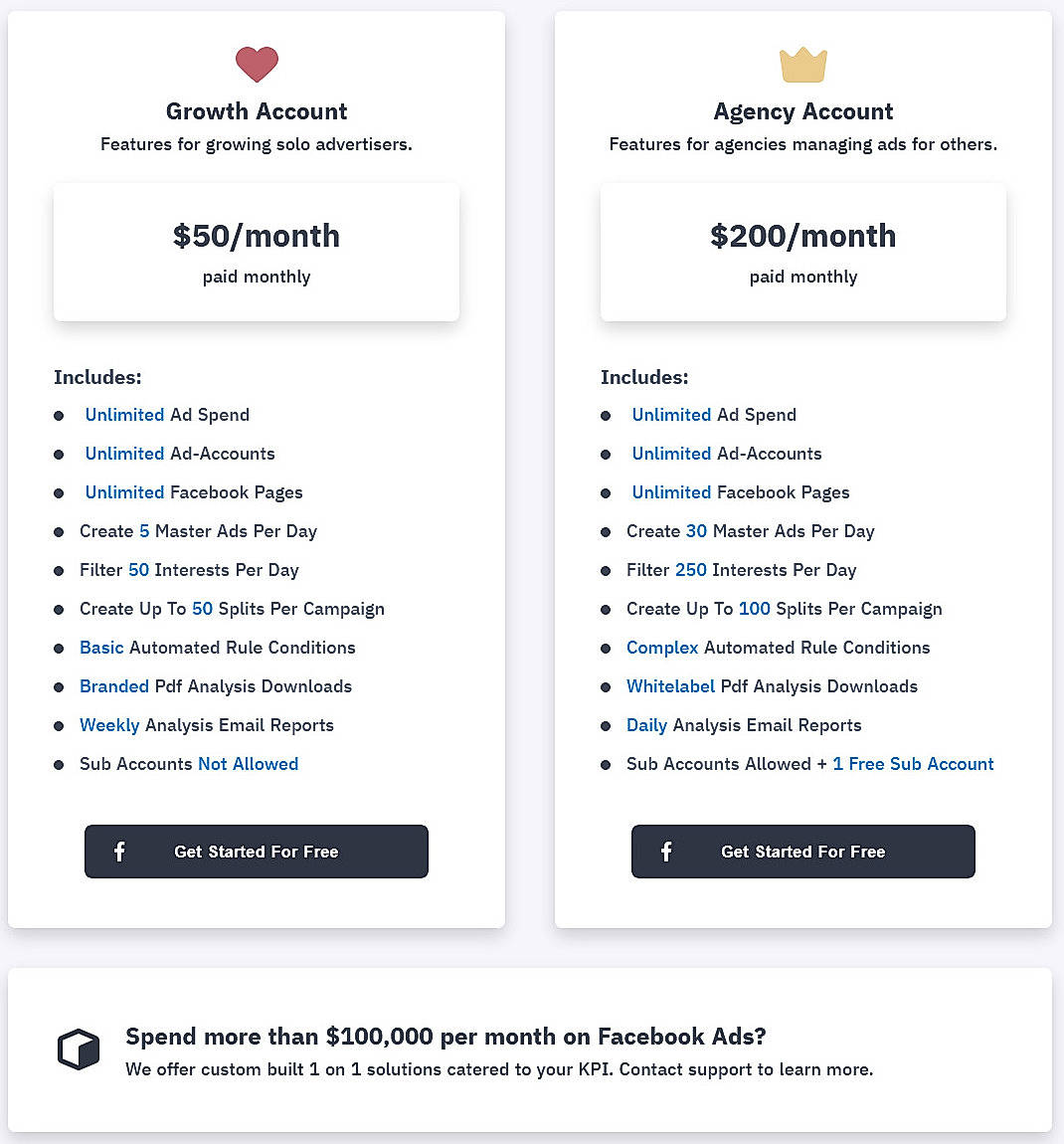Click the bullet next to Unlimited Ad Spend

(59, 415)
